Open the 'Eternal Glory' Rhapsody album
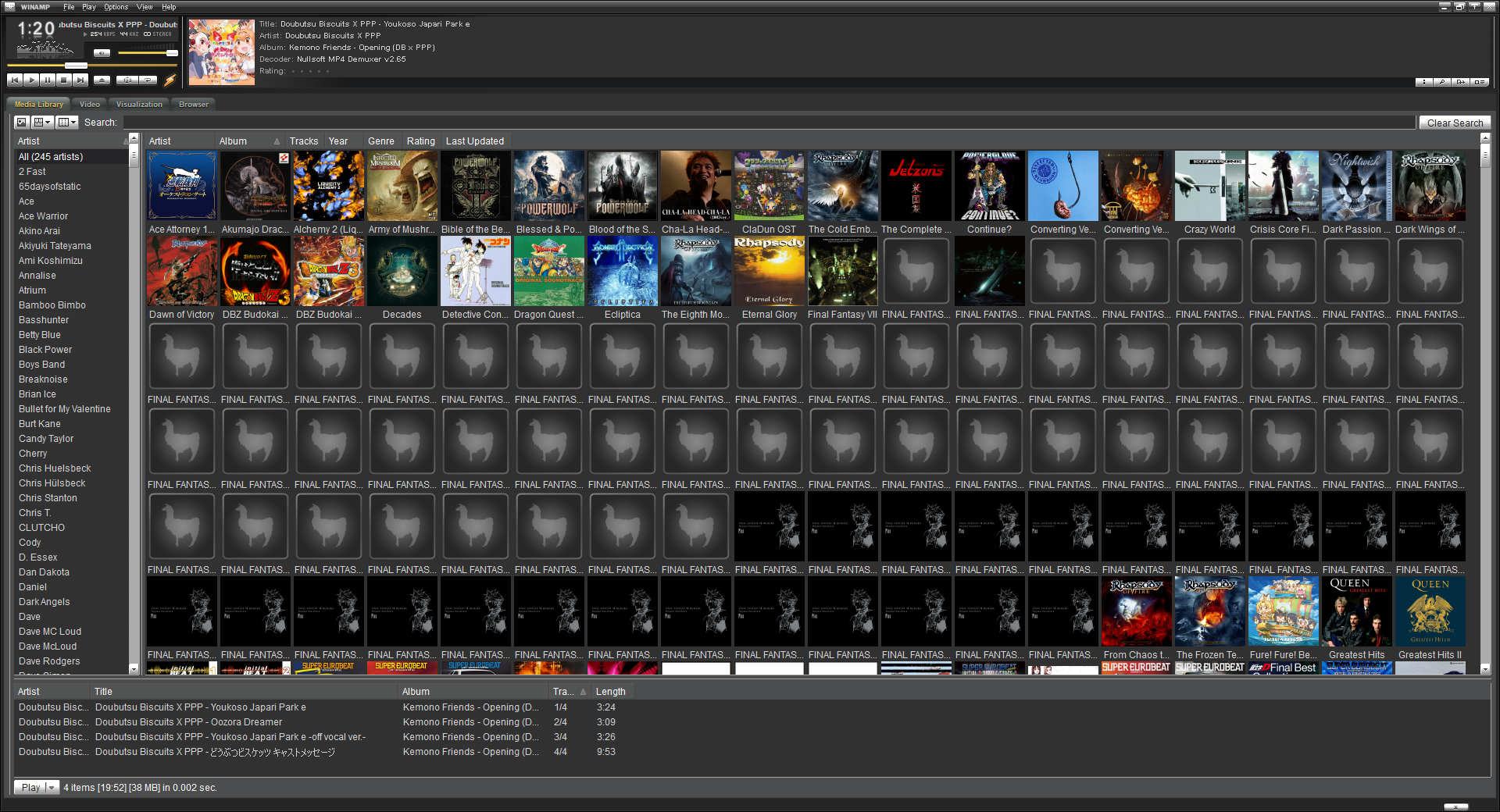Viewport: 1500px width, 812px height. click(770, 278)
